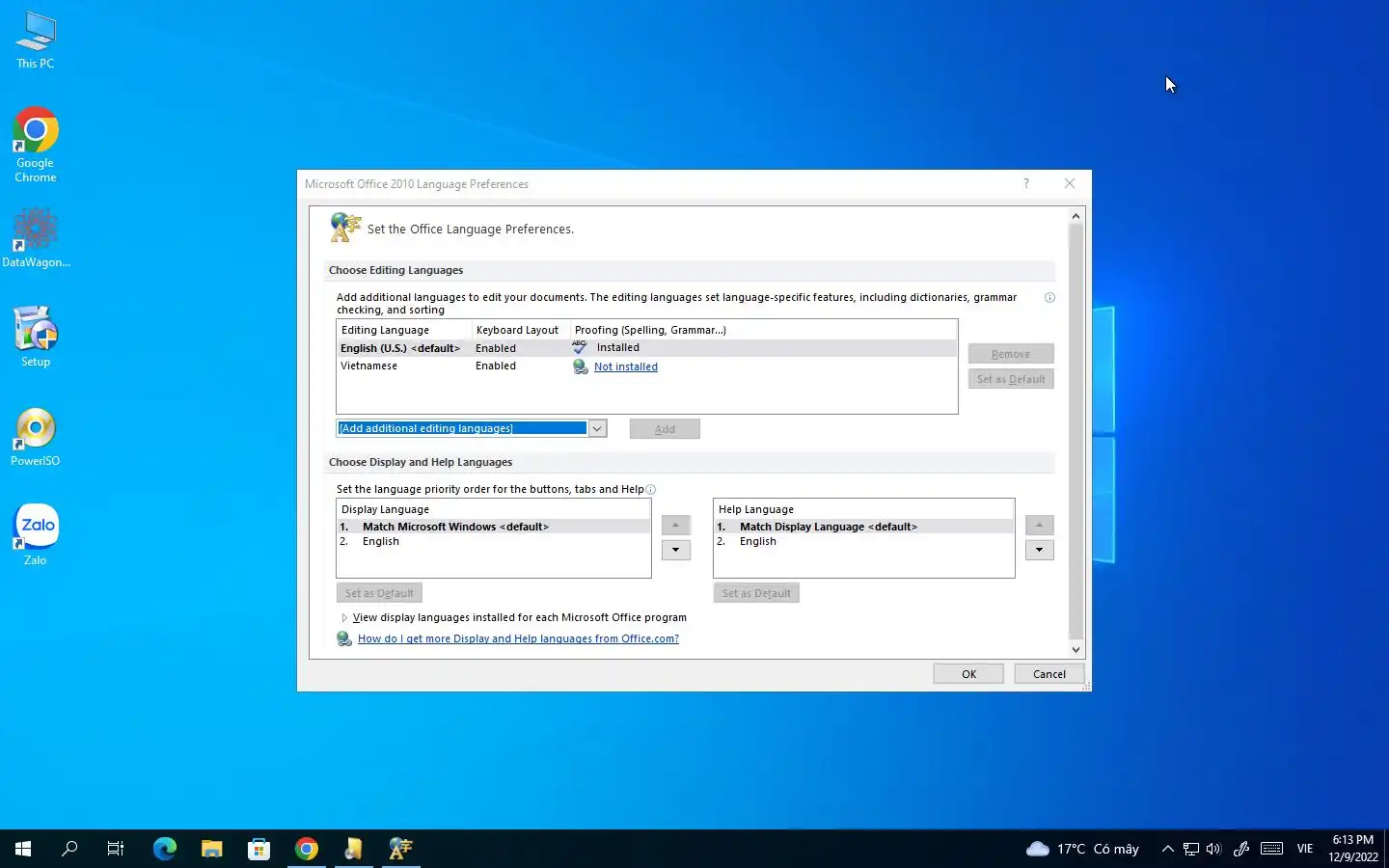Viewport: 1389px width, 868px height.
Task: Move display language down with arrow button
Action: (675, 550)
